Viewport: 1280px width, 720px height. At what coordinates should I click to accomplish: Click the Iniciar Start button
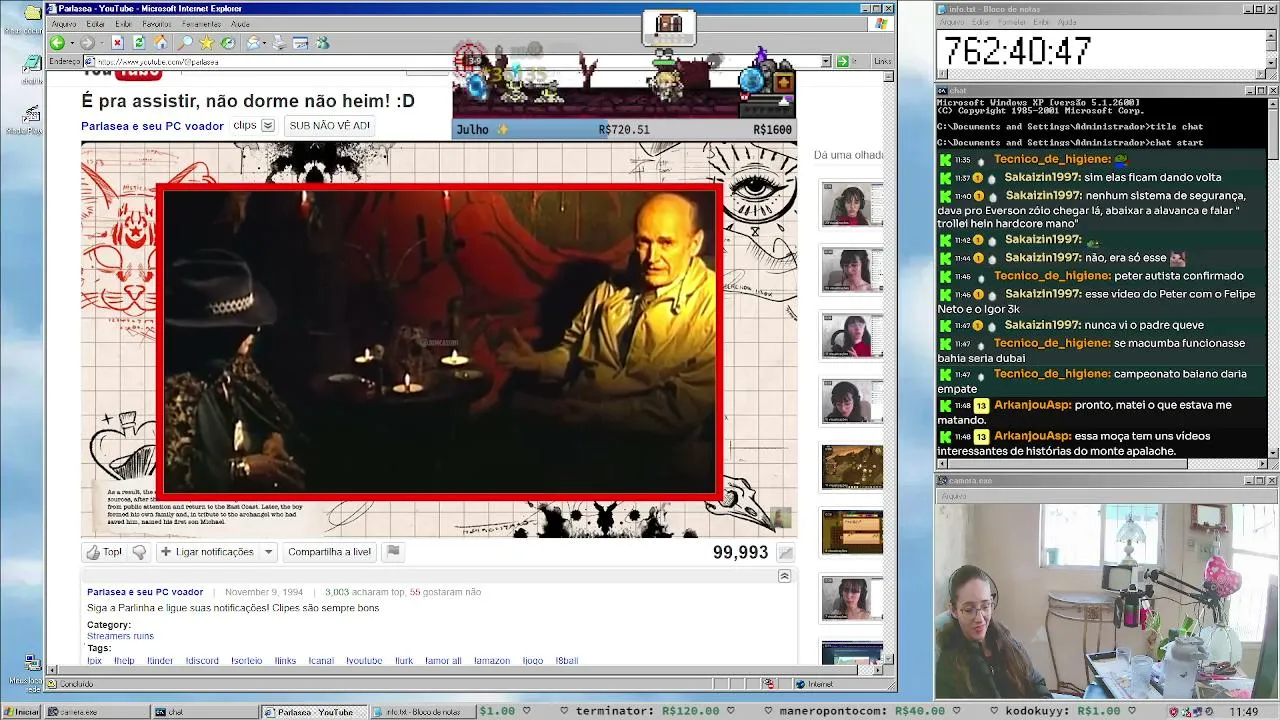pos(21,712)
